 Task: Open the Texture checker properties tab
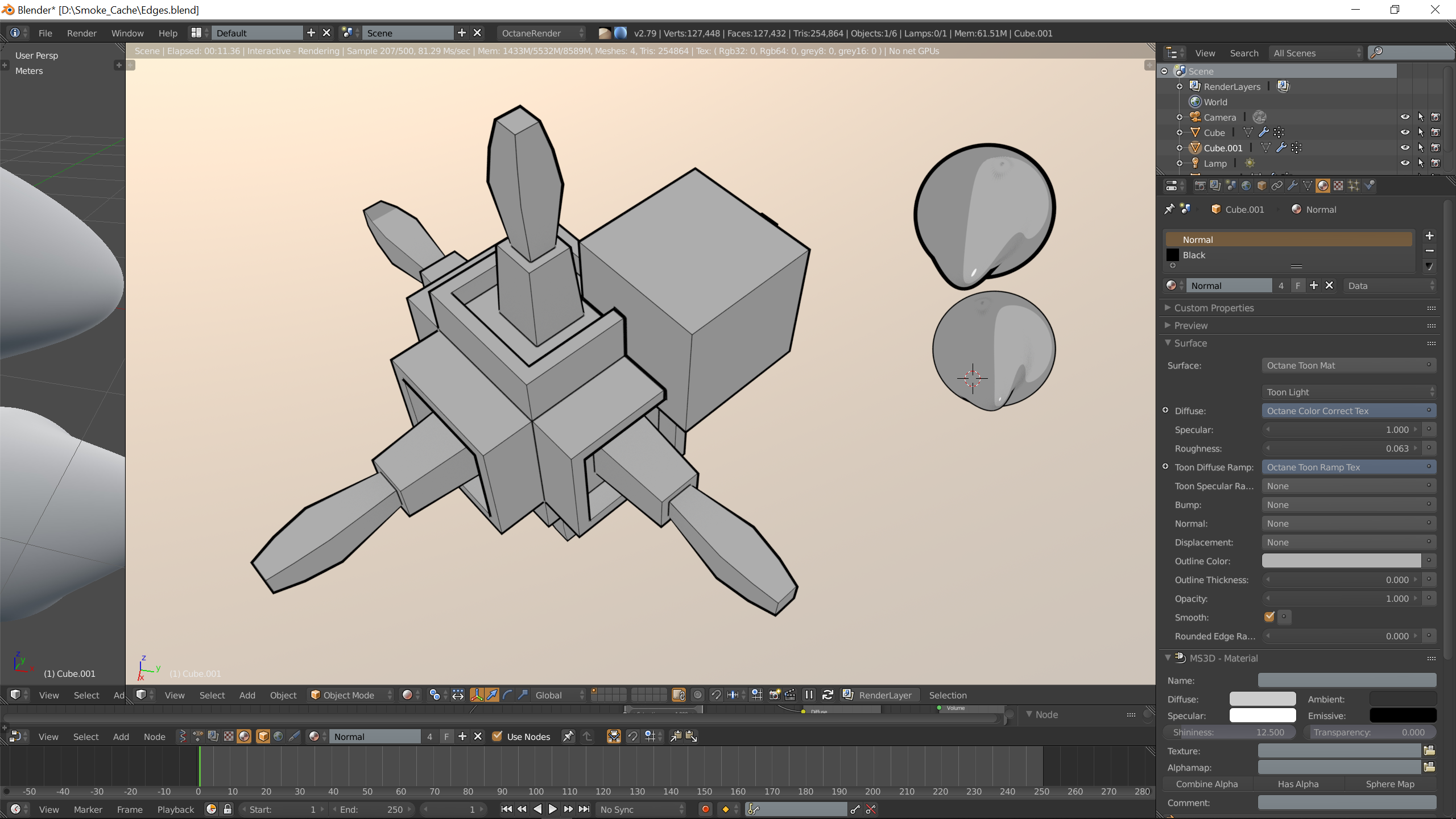tap(1338, 185)
